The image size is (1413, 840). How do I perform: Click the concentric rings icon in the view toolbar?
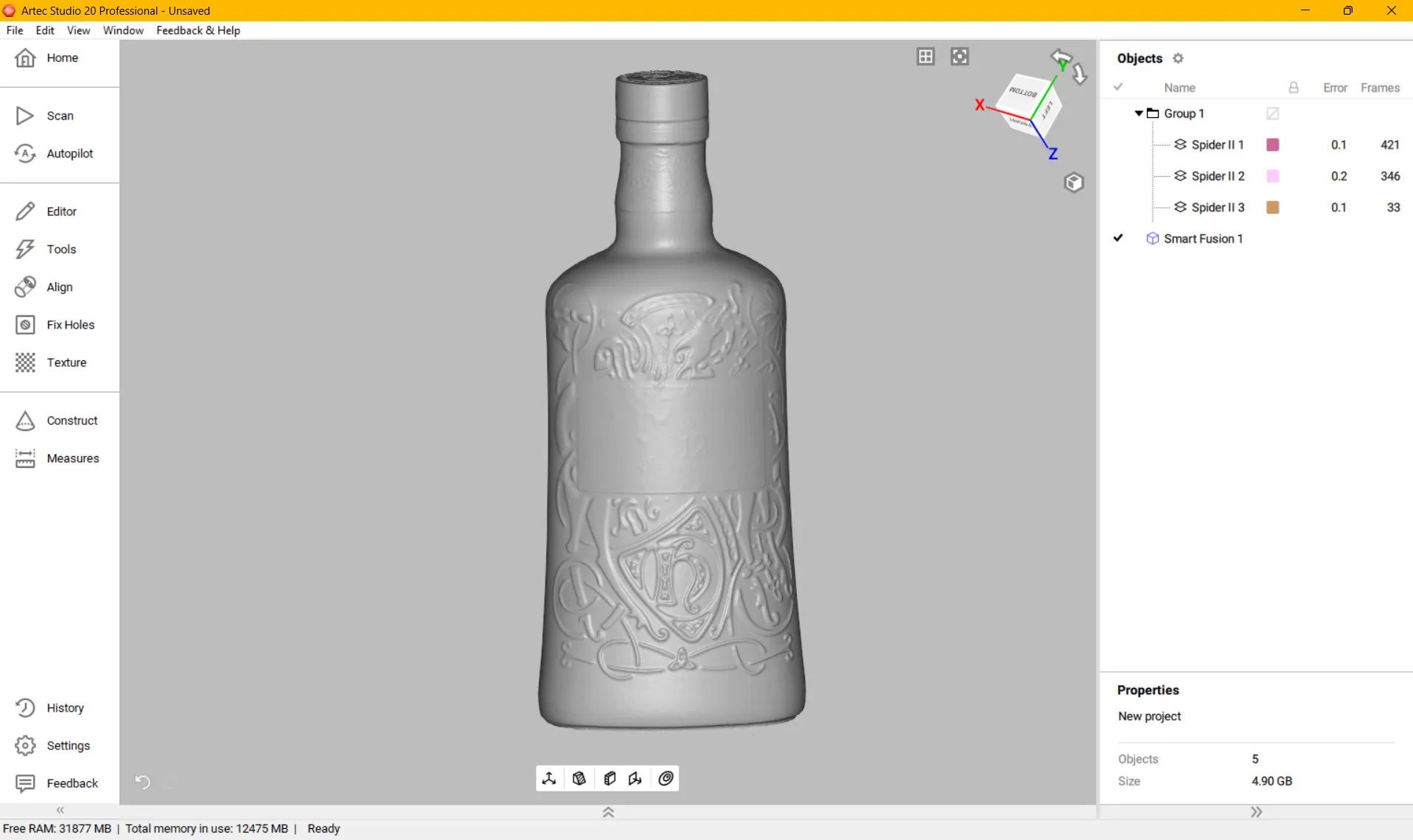[666, 779]
